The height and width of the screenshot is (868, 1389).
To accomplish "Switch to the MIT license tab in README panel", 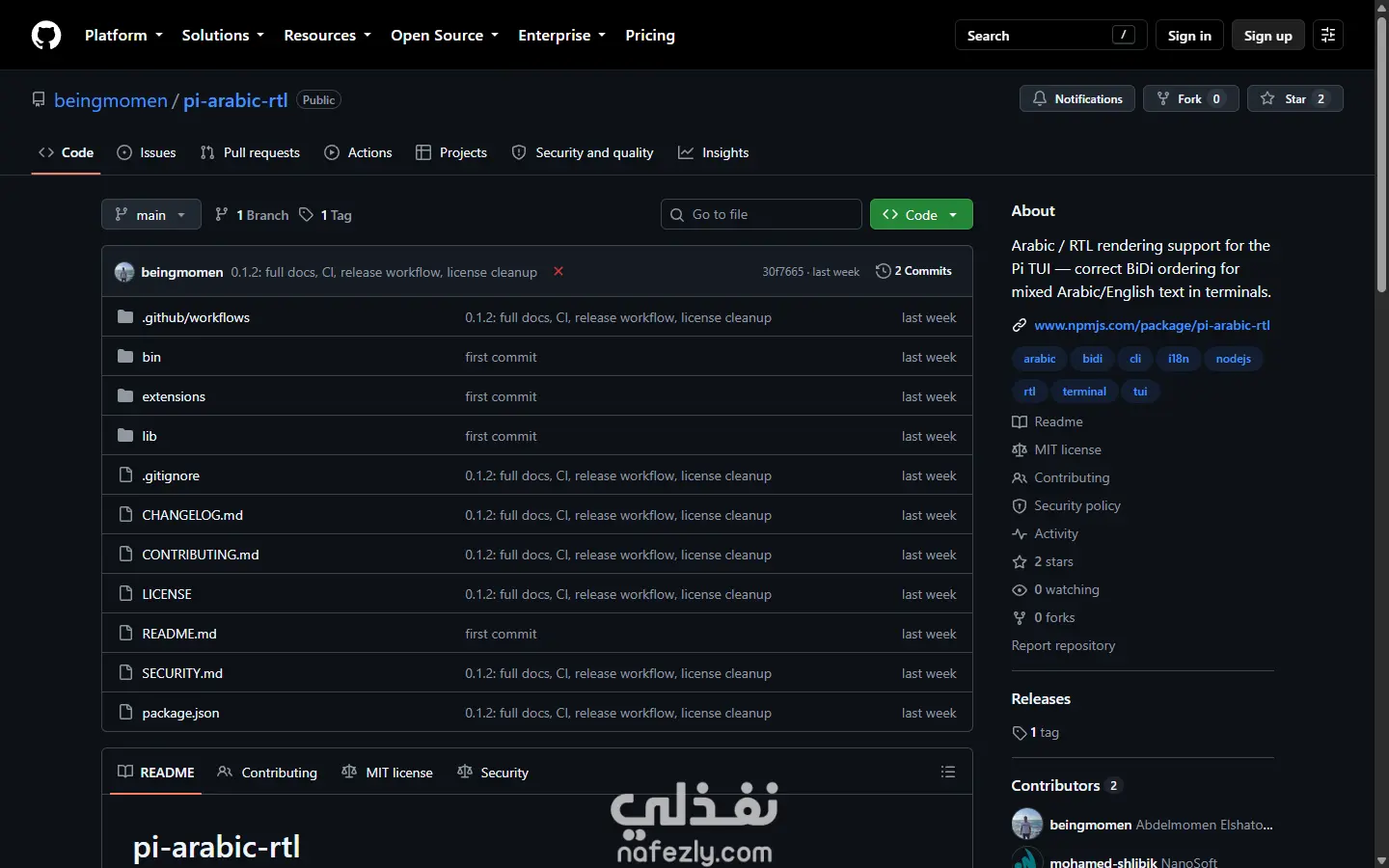I will 387,773.
